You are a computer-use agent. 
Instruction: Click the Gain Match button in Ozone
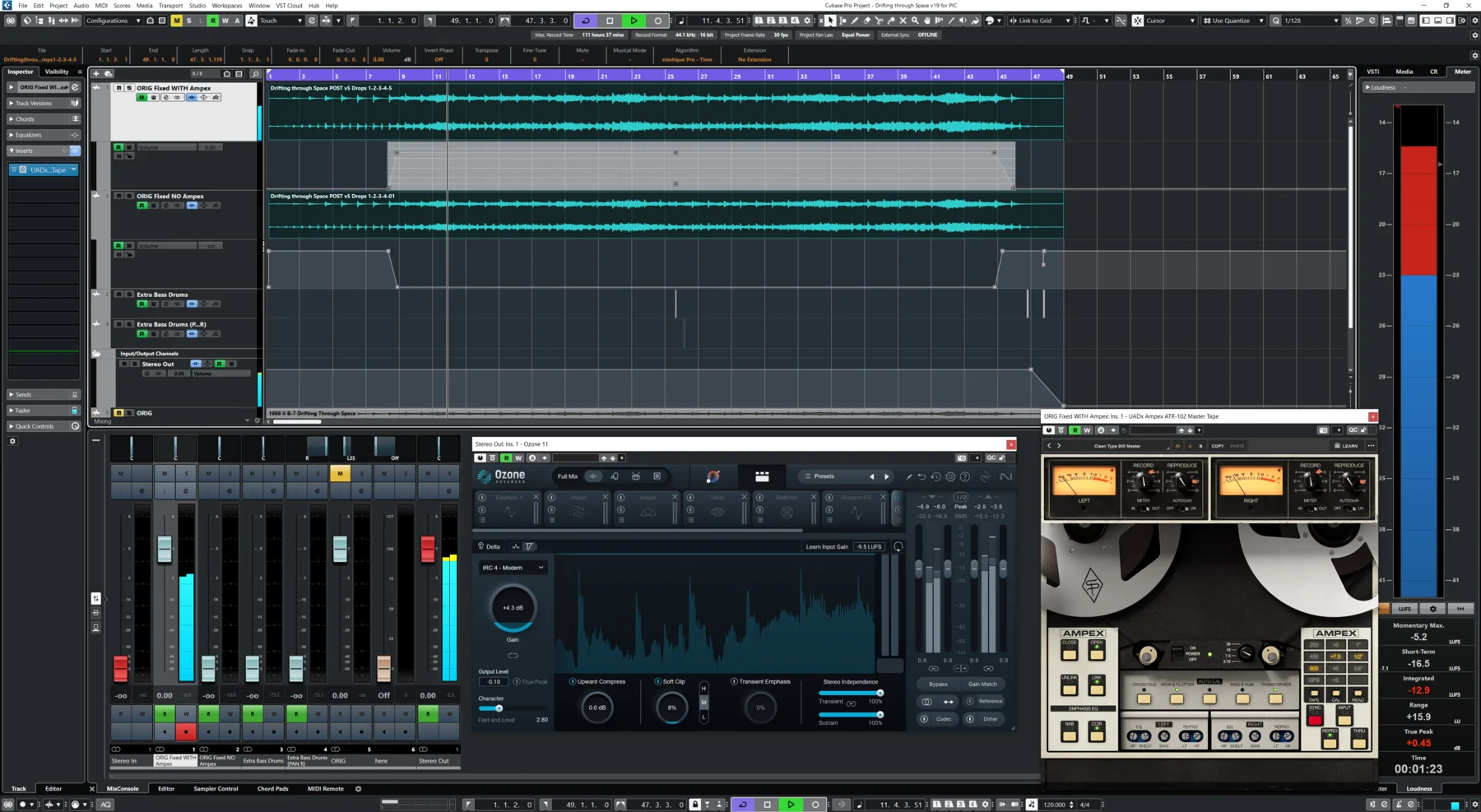click(983, 684)
